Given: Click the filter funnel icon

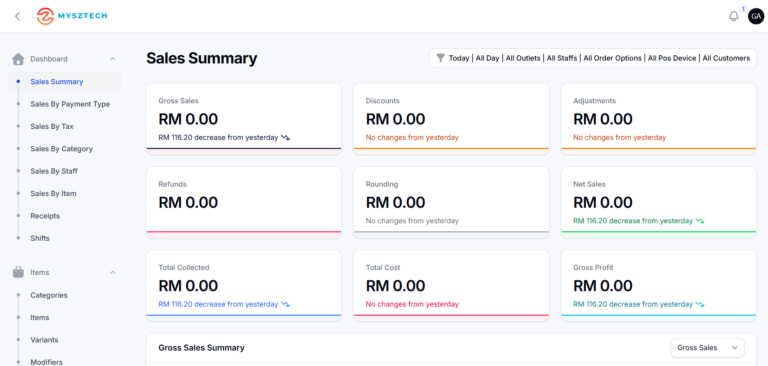Looking at the screenshot, I should coord(440,58).
